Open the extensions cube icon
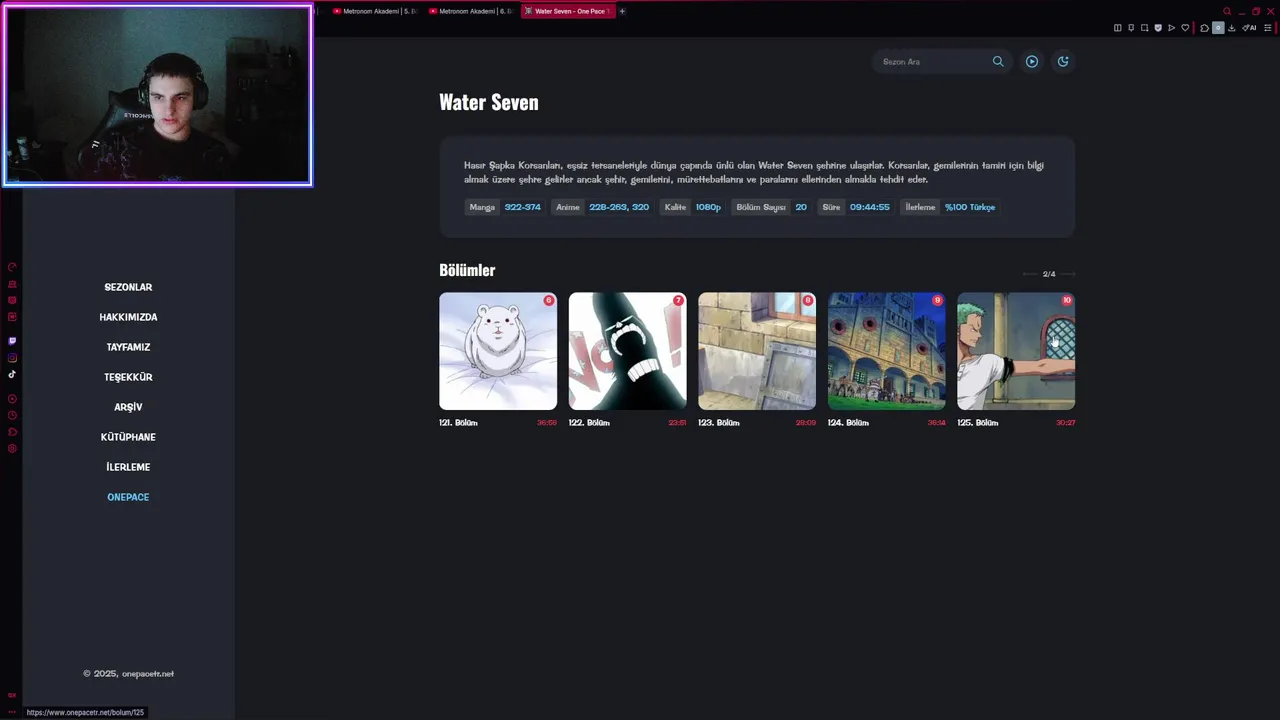 1204,28
